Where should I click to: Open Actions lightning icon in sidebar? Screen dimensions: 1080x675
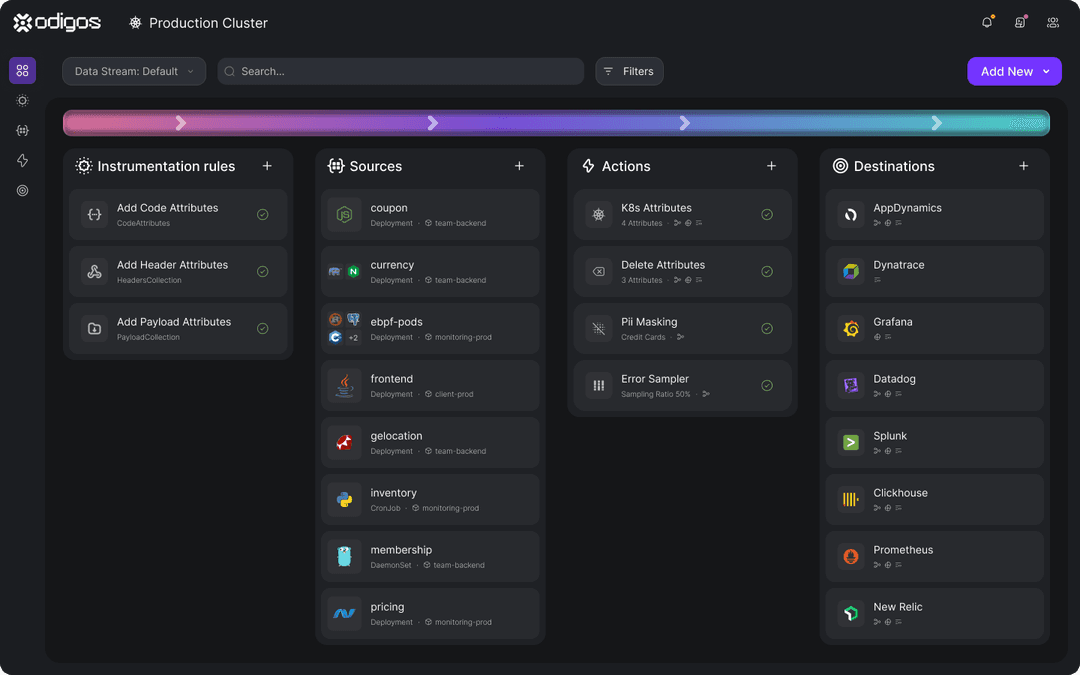click(x=22, y=161)
